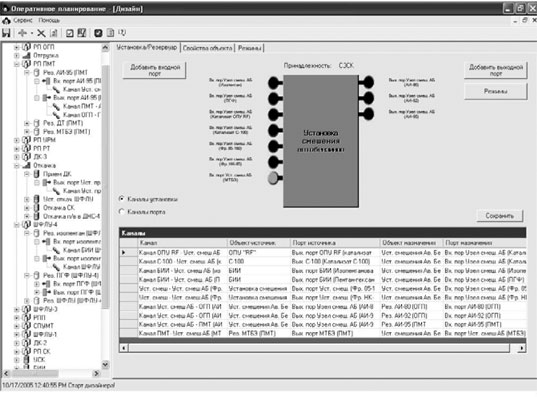Expand the Рез. МТБЭ (ПМТ) tree node

tap(27, 132)
